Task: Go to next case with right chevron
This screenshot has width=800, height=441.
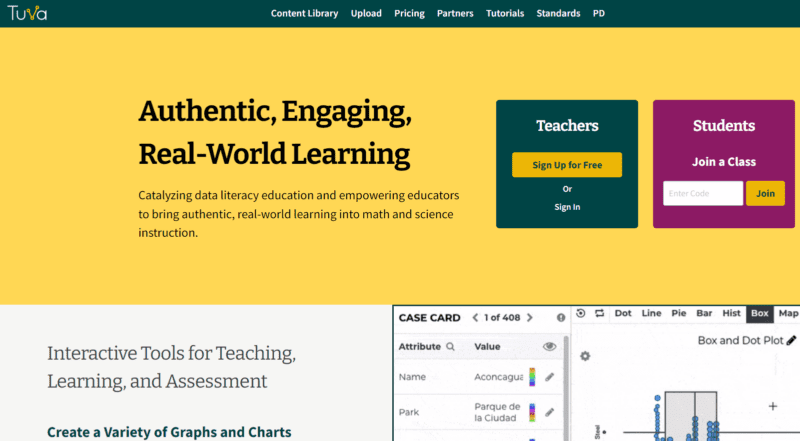Action: pyautogui.click(x=530, y=318)
